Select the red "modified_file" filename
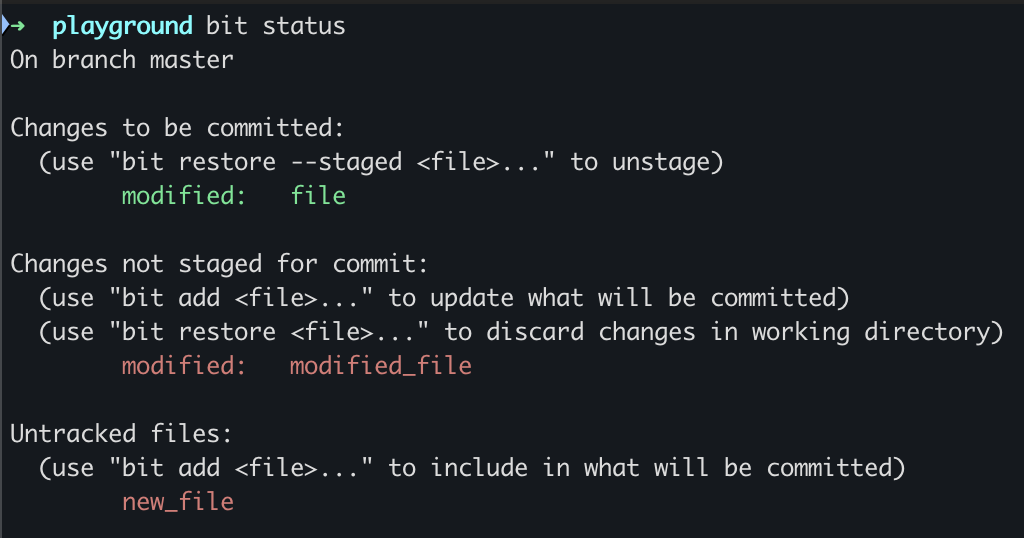This screenshot has height=538, width=1024. click(x=380, y=366)
